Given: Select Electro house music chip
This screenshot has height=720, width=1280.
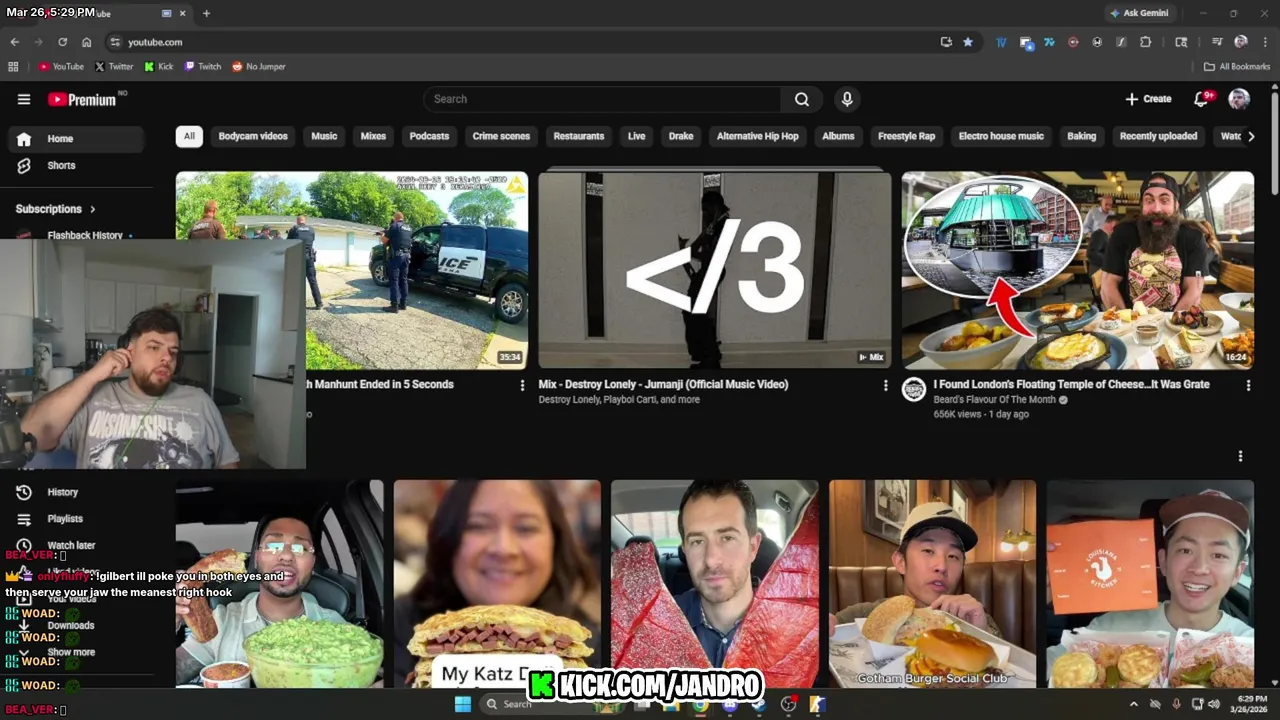Looking at the screenshot, I should click(x=1001, y=136).
